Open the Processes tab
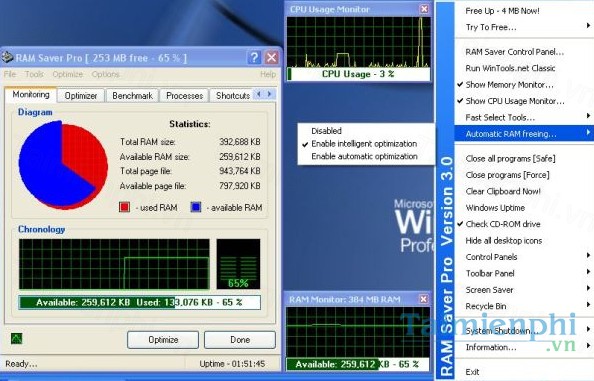 coord(184,96)
